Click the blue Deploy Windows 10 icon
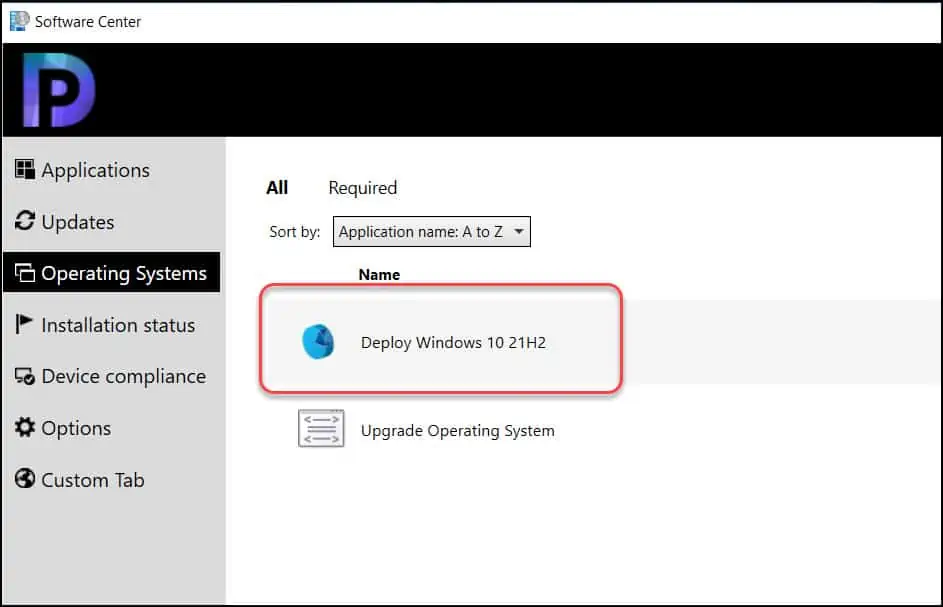Viewport: 943px width, 607px height. click(318, 342)
